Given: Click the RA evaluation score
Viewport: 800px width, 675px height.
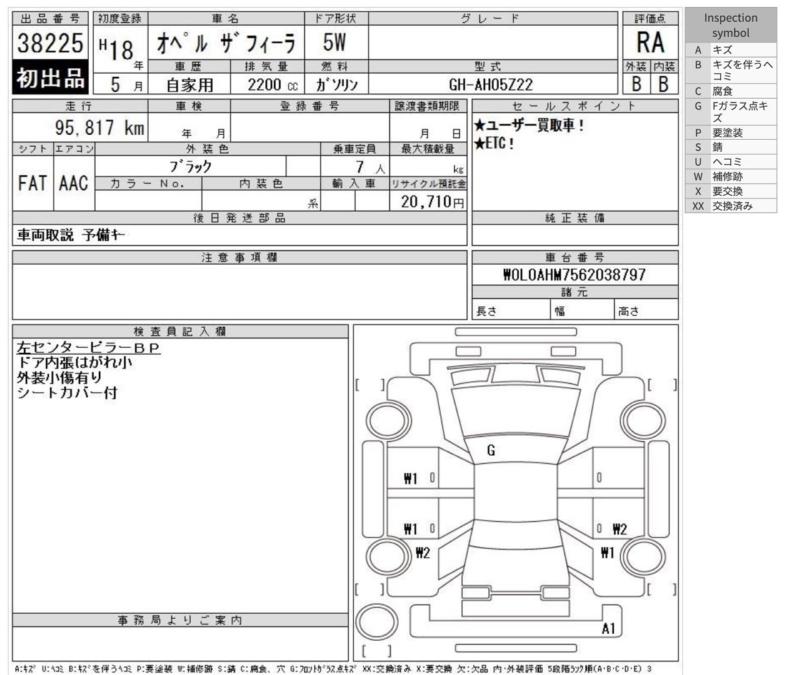Looking at the screenshot, I should pos(649,43).
